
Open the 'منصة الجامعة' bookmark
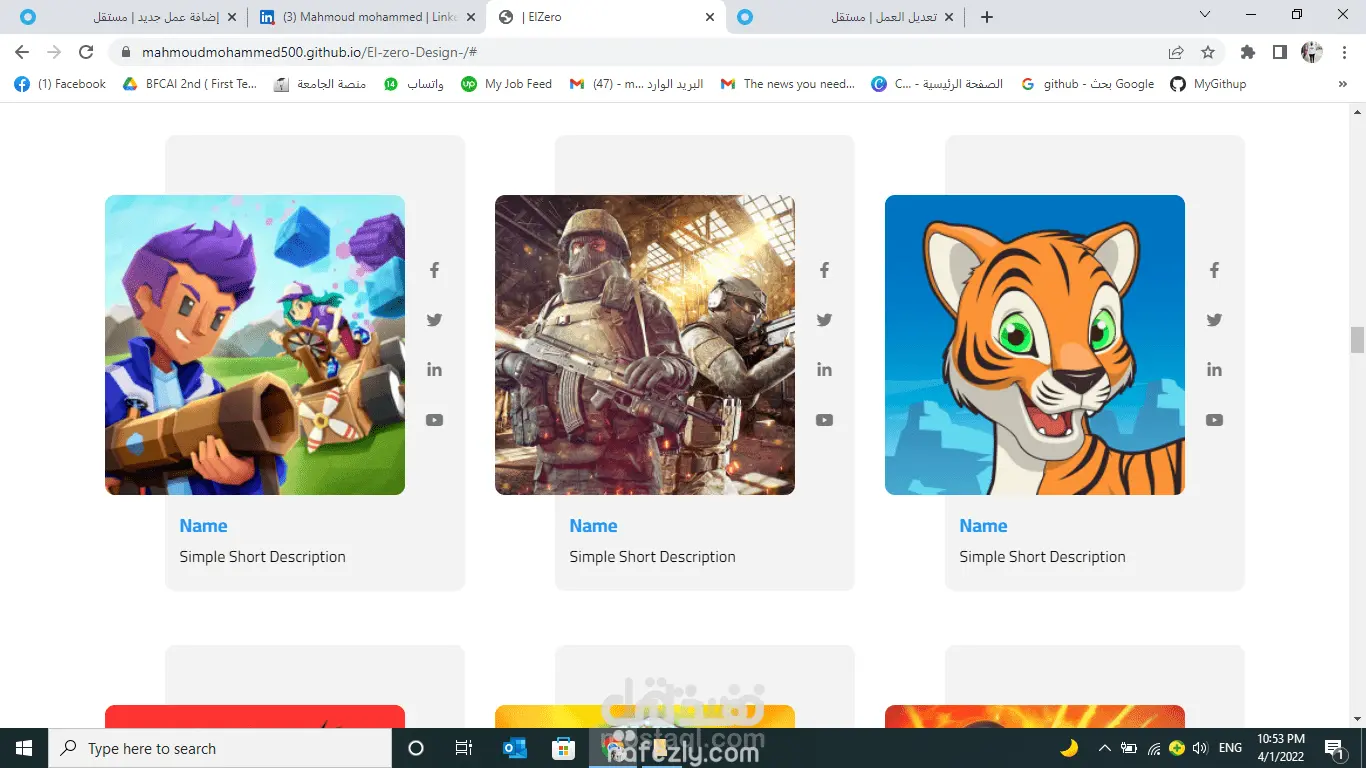coord(320,84)
